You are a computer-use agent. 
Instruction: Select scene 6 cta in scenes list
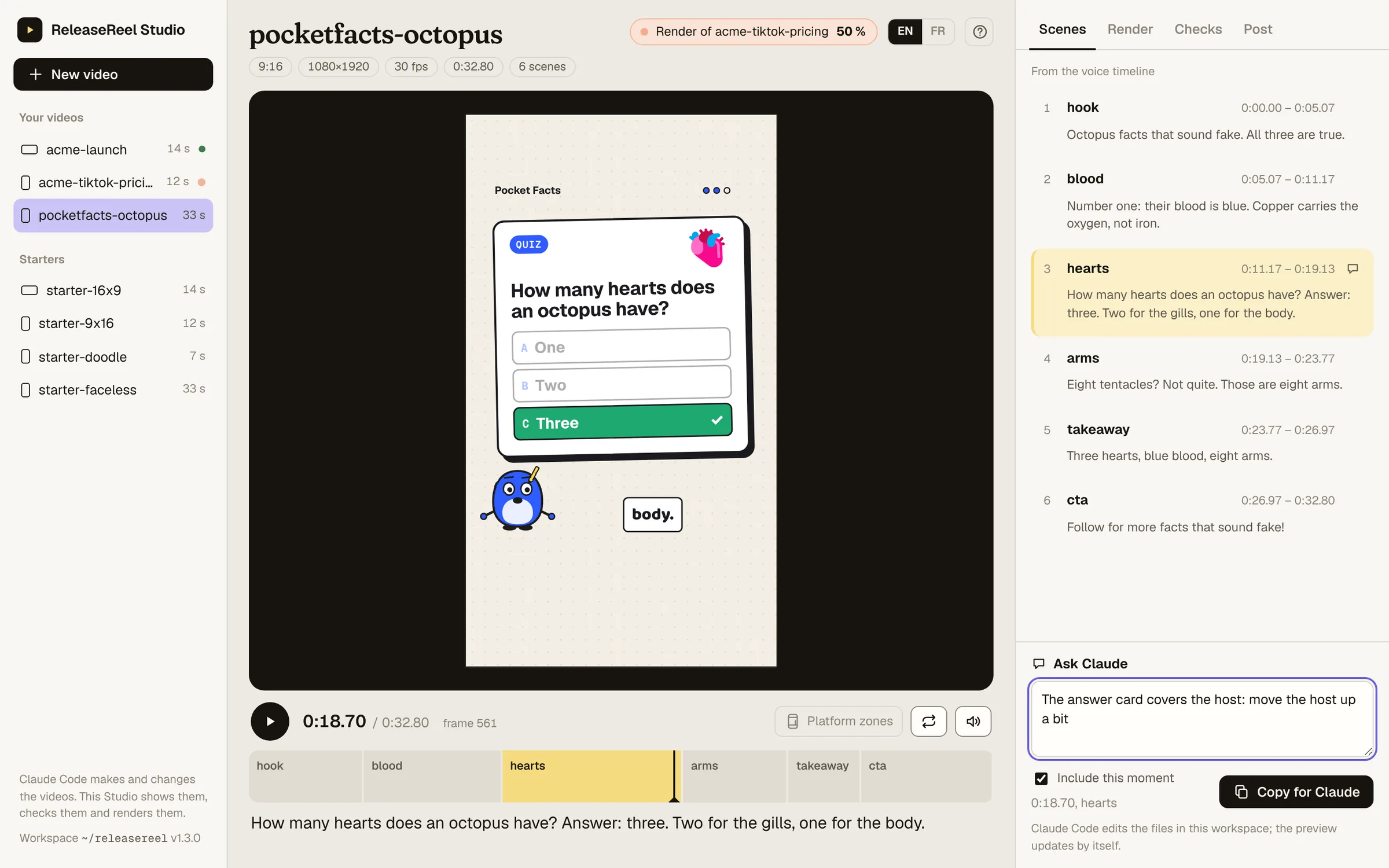point(1202,513)
